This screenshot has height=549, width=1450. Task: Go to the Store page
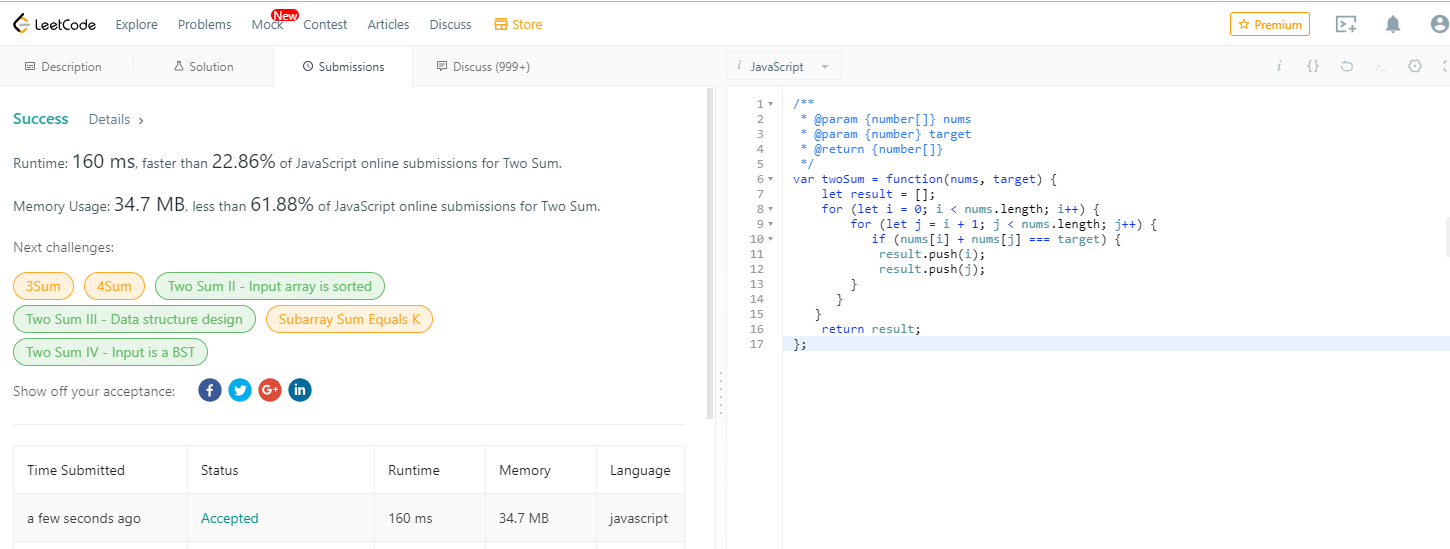point(518,24)
